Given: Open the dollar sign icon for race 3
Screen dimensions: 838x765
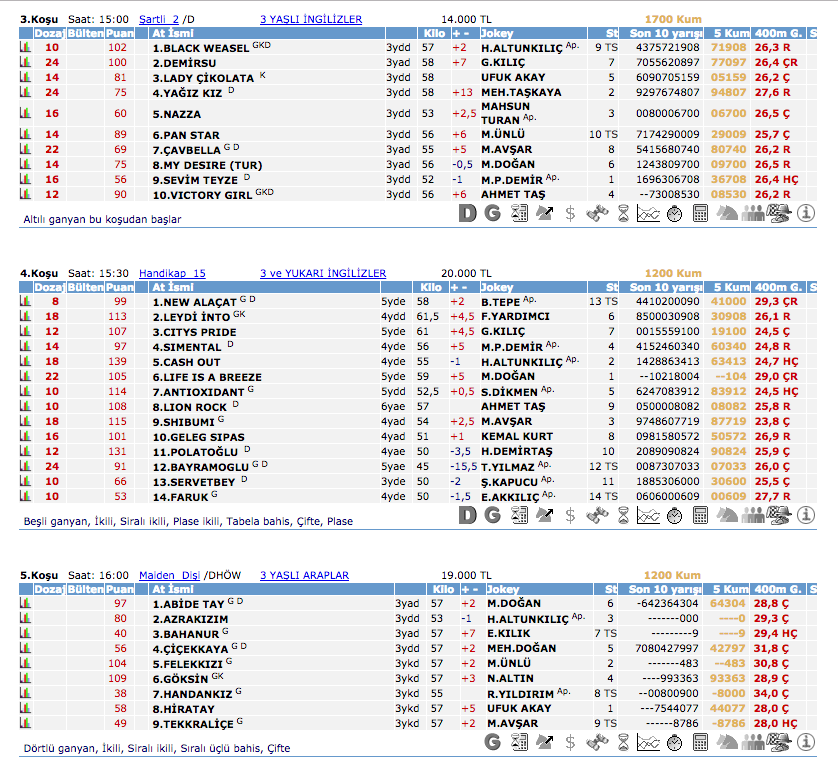Looking at the screenshot, I should tap(570, 212).
